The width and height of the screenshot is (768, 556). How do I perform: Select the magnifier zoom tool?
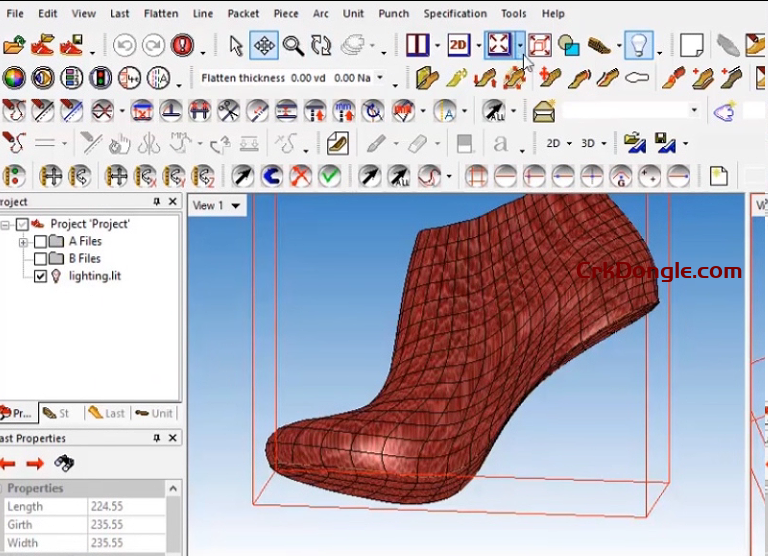[292, 45]
